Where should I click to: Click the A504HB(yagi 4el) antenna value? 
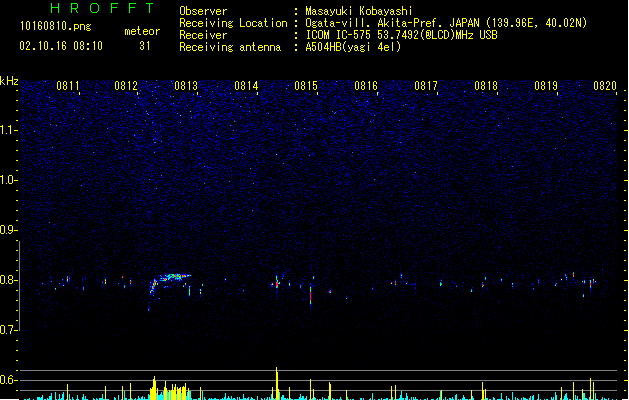point(353,47)
